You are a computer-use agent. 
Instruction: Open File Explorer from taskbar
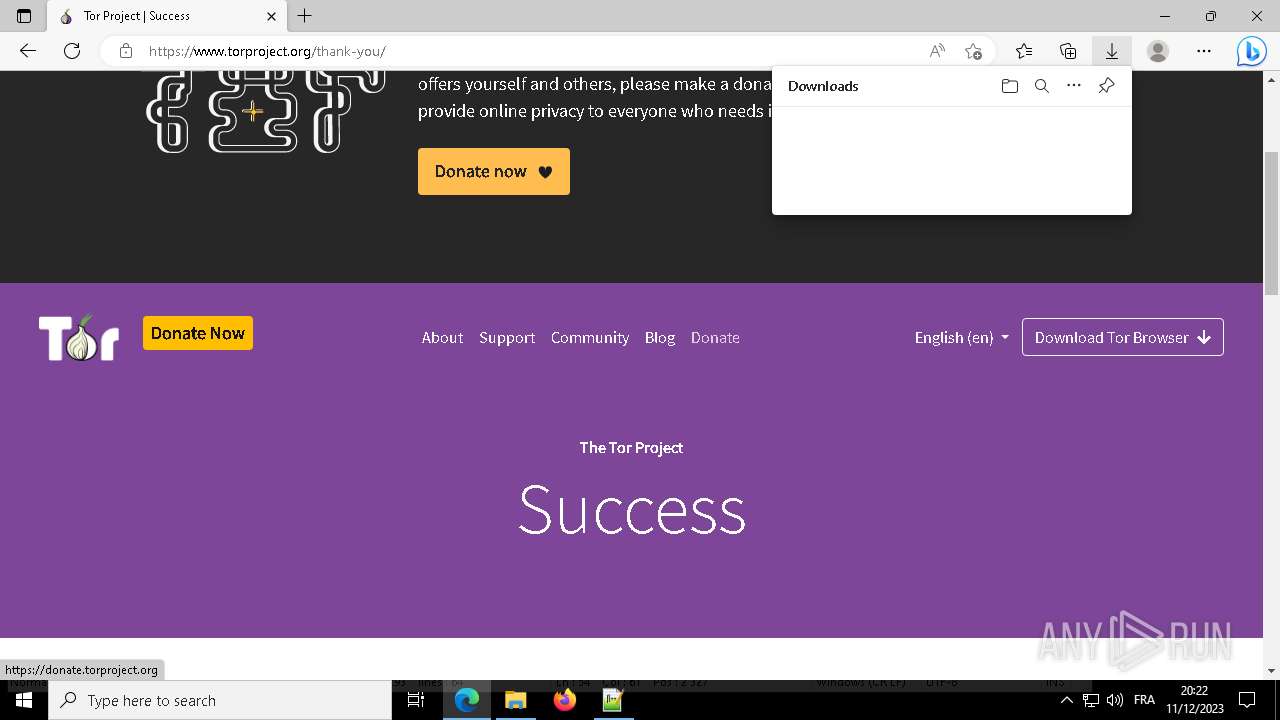[515, 700]
